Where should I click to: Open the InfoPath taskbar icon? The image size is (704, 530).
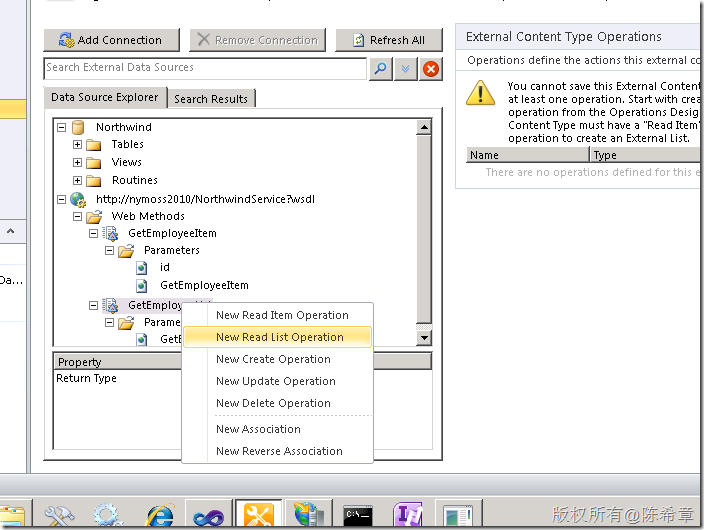pyautogui.click(x=408, y=513)
